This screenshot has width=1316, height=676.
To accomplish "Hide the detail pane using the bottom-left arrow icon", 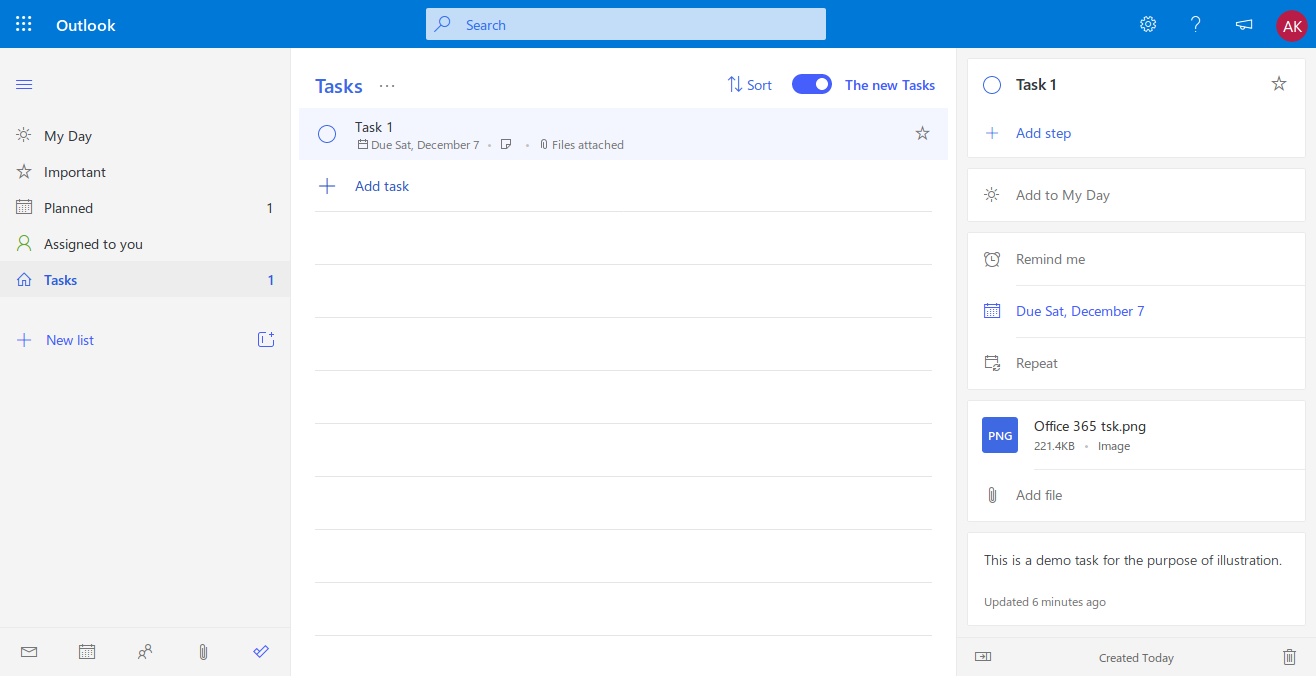I will (x=983, y=657).
